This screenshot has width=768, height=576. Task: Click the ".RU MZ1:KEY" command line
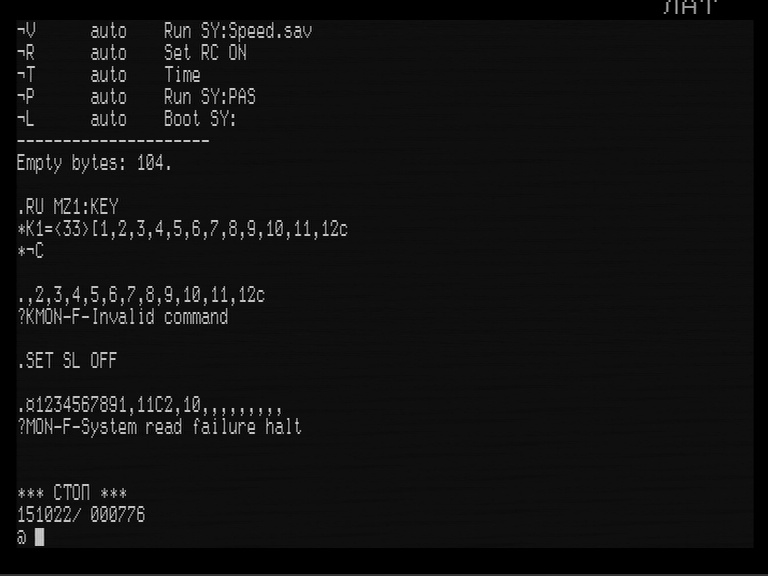click(68, 207)
